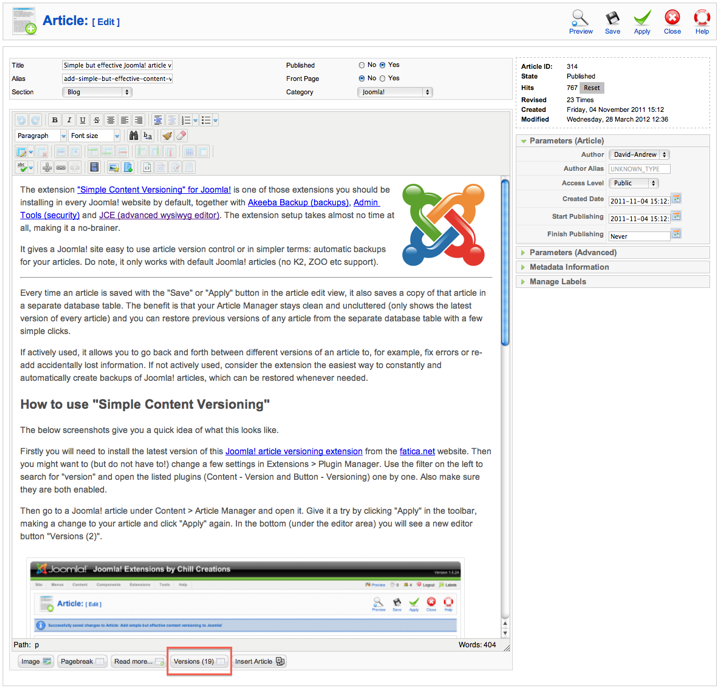Click the remove formatting eraser icon
This screenshot has height=690, width=720.
point(181,136)
